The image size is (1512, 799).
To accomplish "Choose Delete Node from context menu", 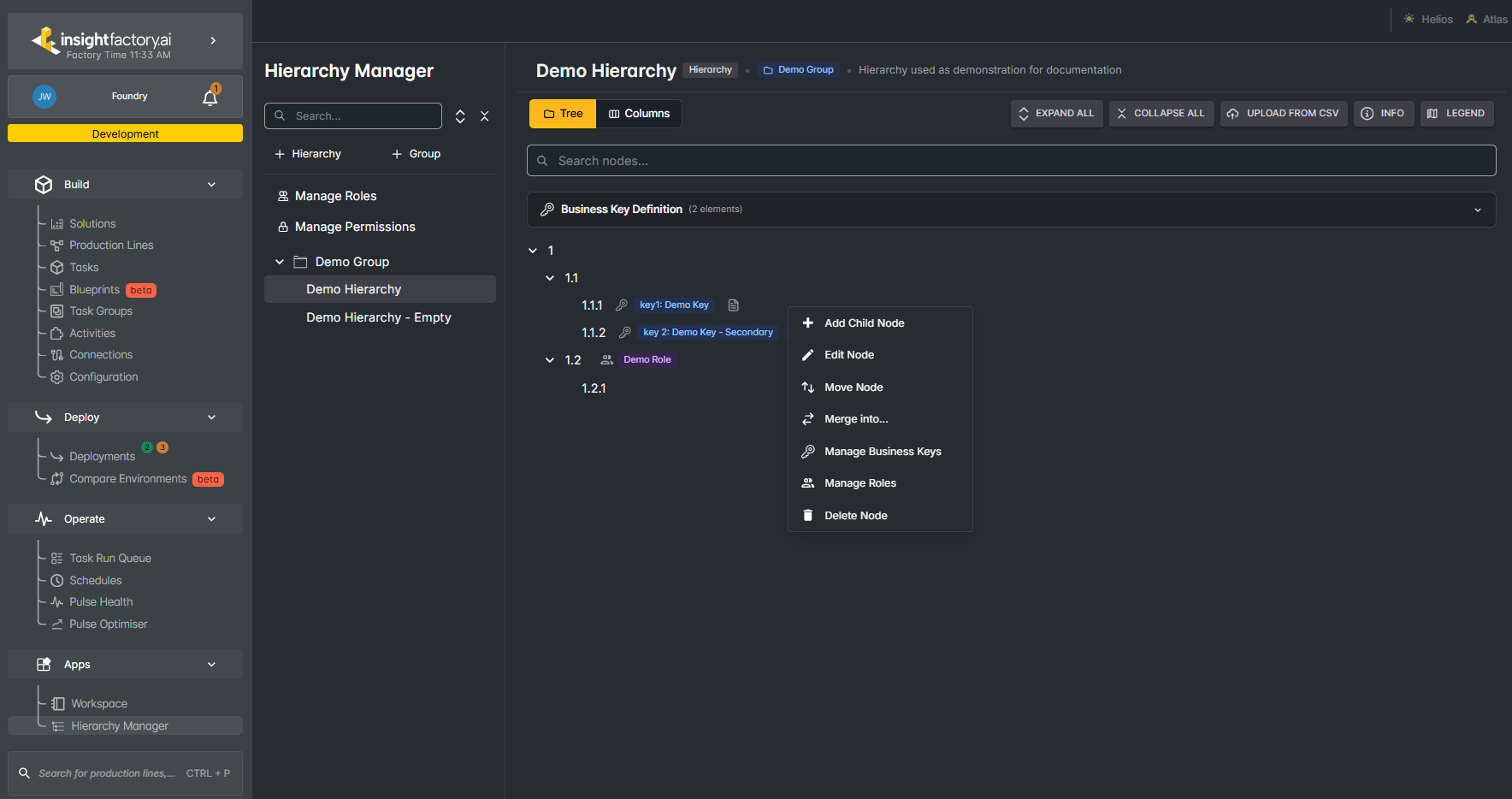I will [880, 516].
